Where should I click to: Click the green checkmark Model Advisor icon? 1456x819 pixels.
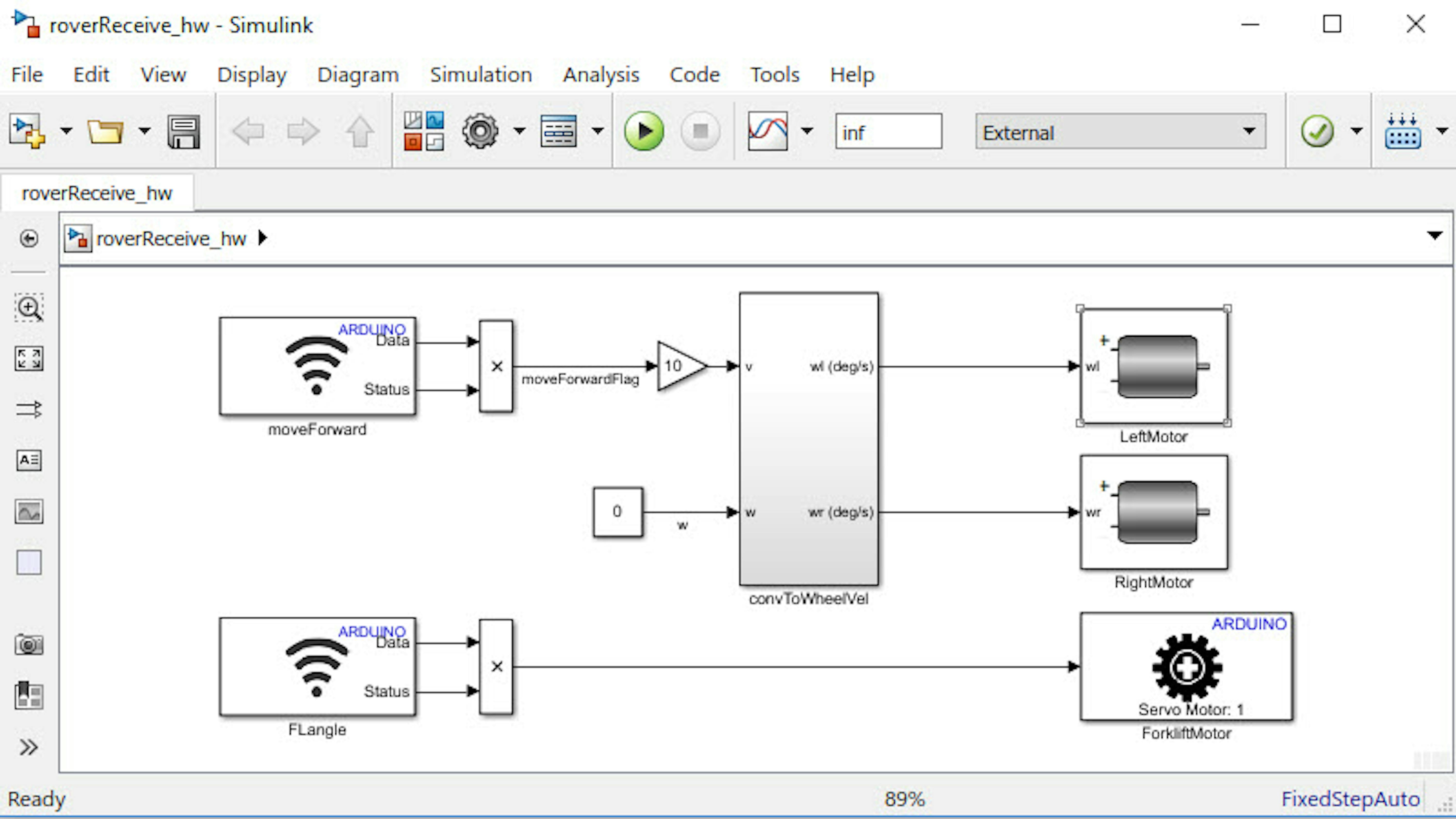(1317, 131)
